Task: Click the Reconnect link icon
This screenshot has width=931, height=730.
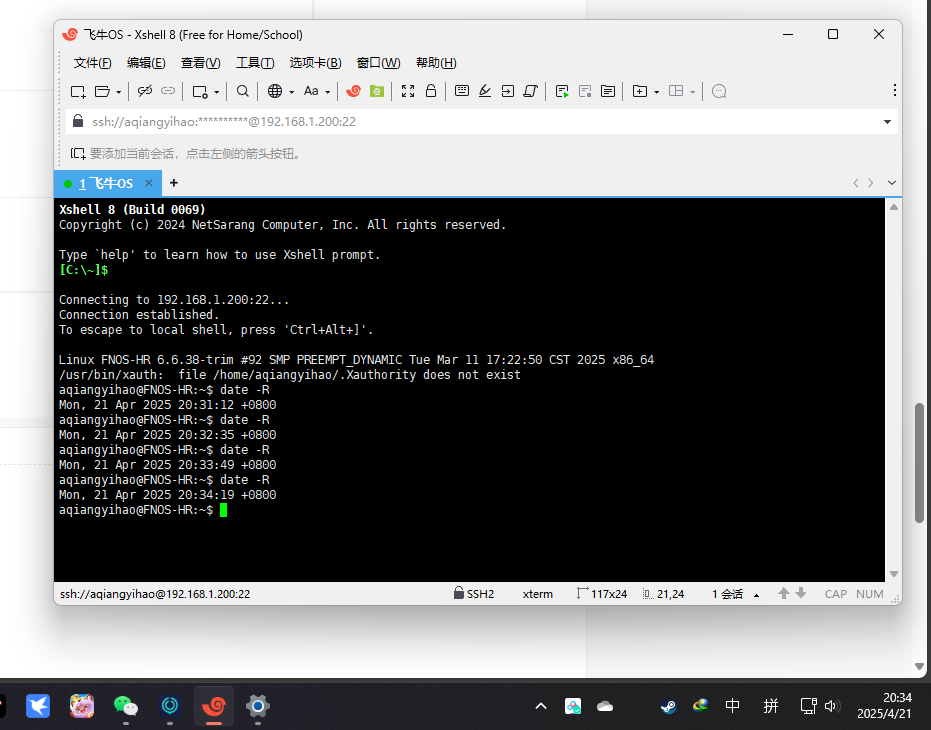Action: point(168,91)
